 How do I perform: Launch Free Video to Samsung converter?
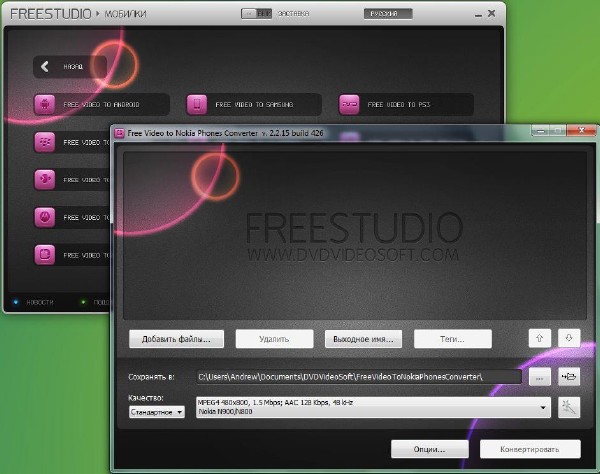point(198,104)
